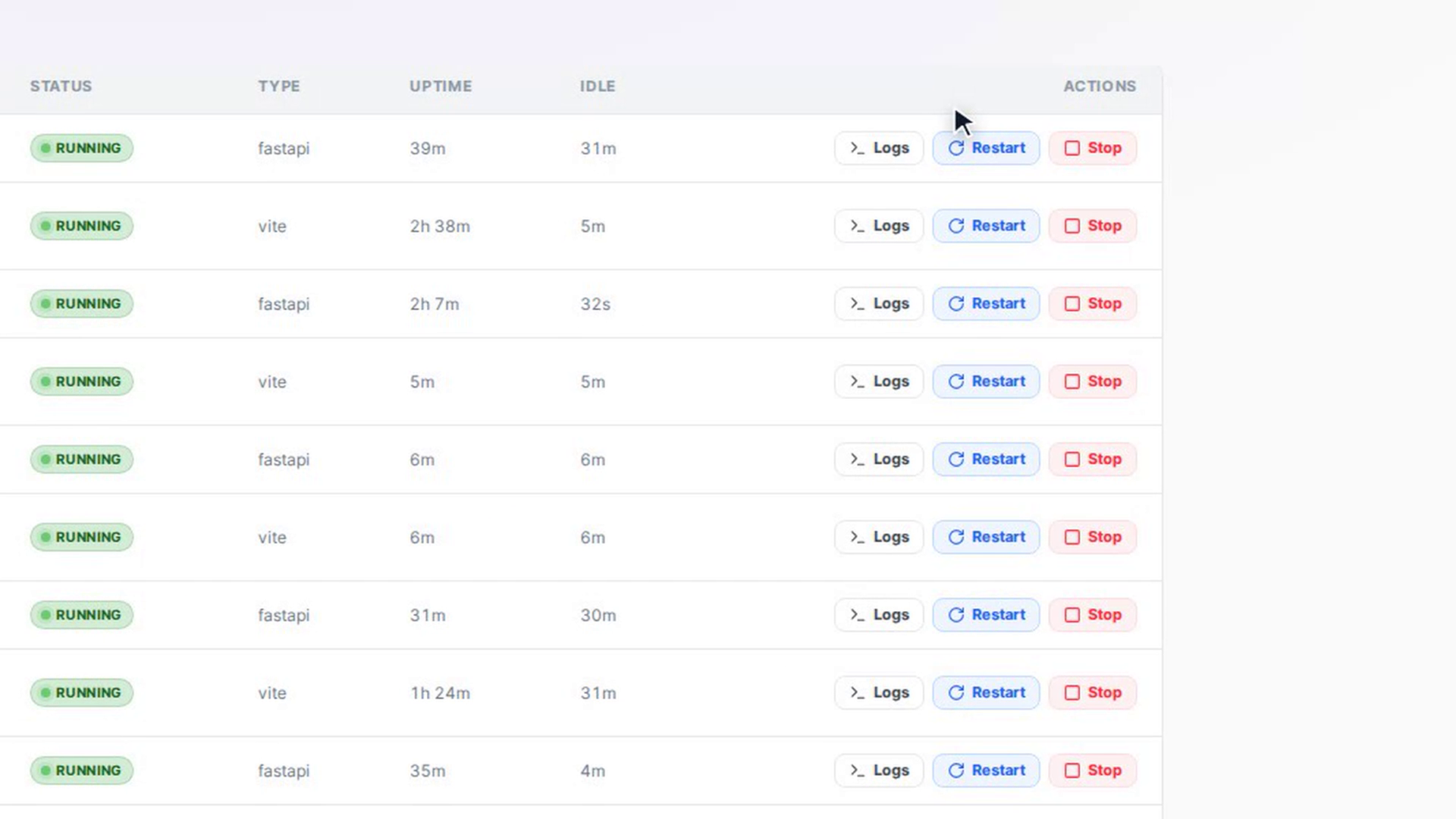Click the TYPE column header
The image size is (1456, 819).
[279, 86]
